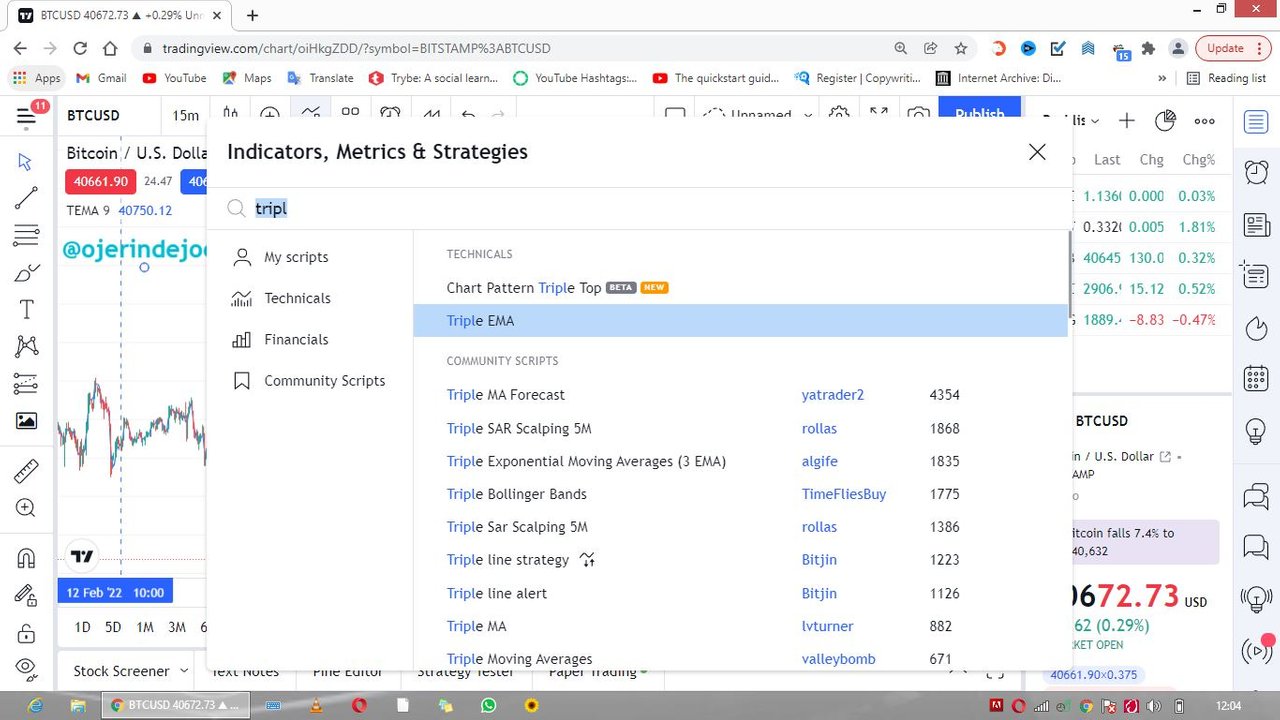This screenshot has width=1280, height=720.
Task: Open author Bitjin link for Triple line alert
Action: click(819, 593)
